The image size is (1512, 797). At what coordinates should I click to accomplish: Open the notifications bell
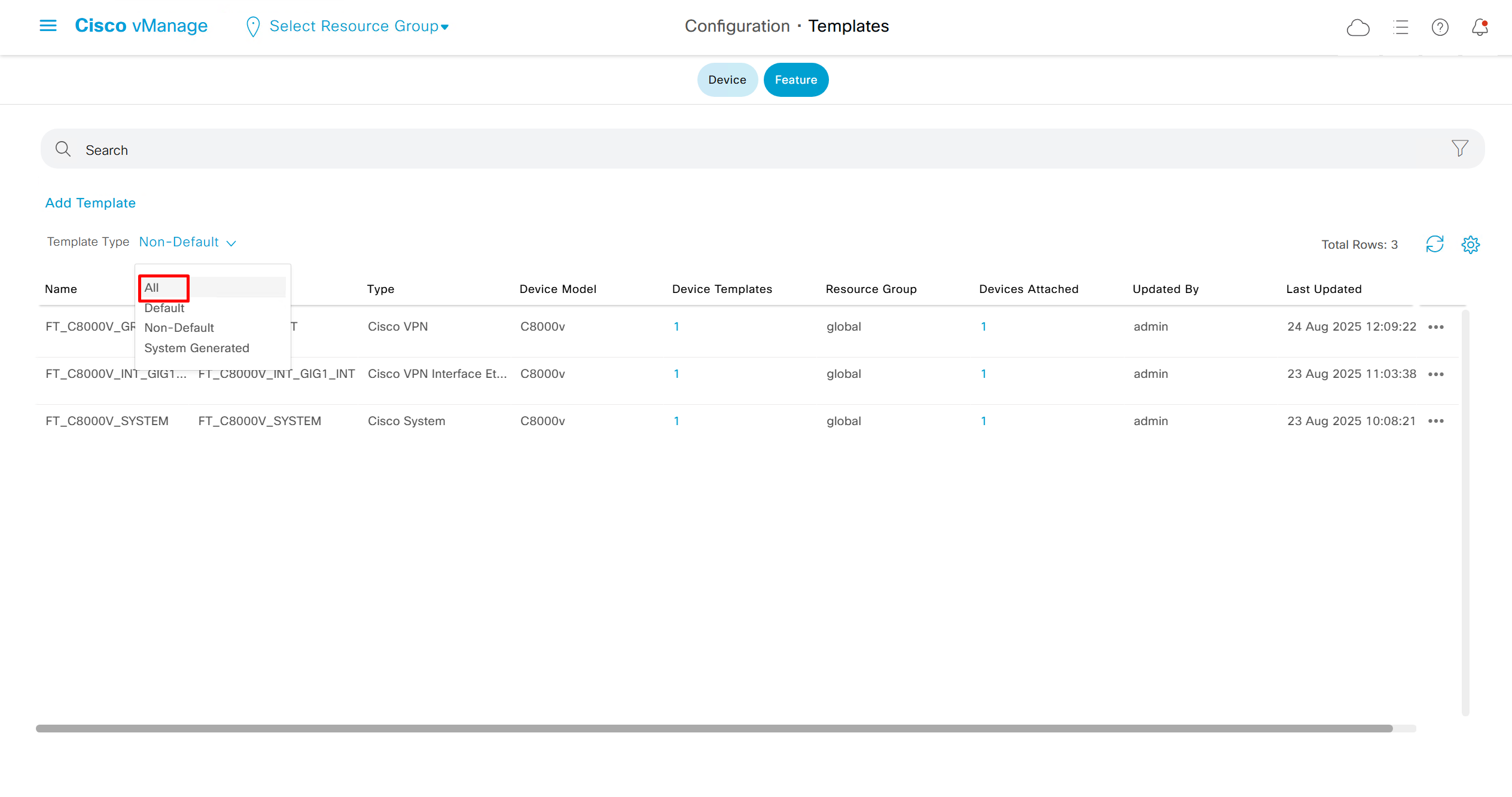(x=1480, y=28)
